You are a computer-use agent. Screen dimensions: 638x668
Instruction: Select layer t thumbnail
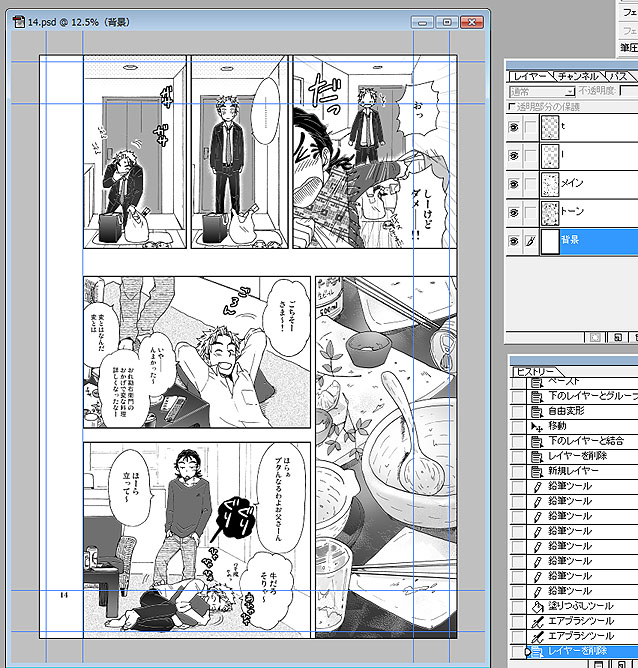coord(550,127)
